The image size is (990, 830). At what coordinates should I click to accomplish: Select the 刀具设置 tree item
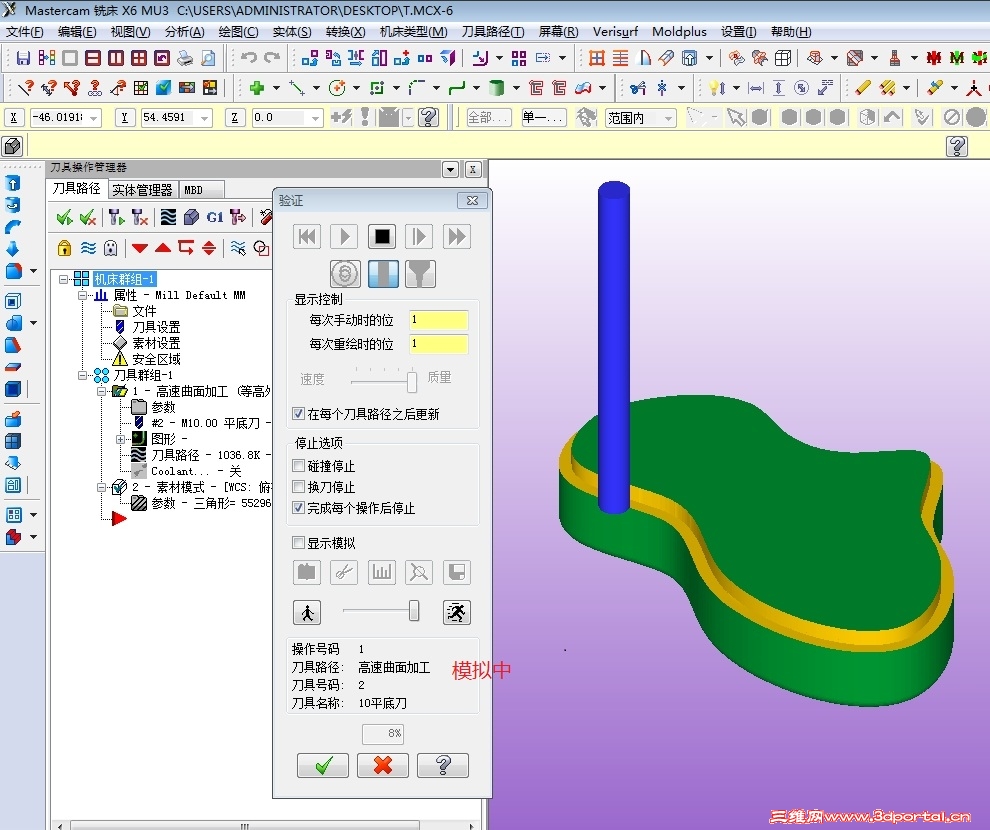coord(156,327)
